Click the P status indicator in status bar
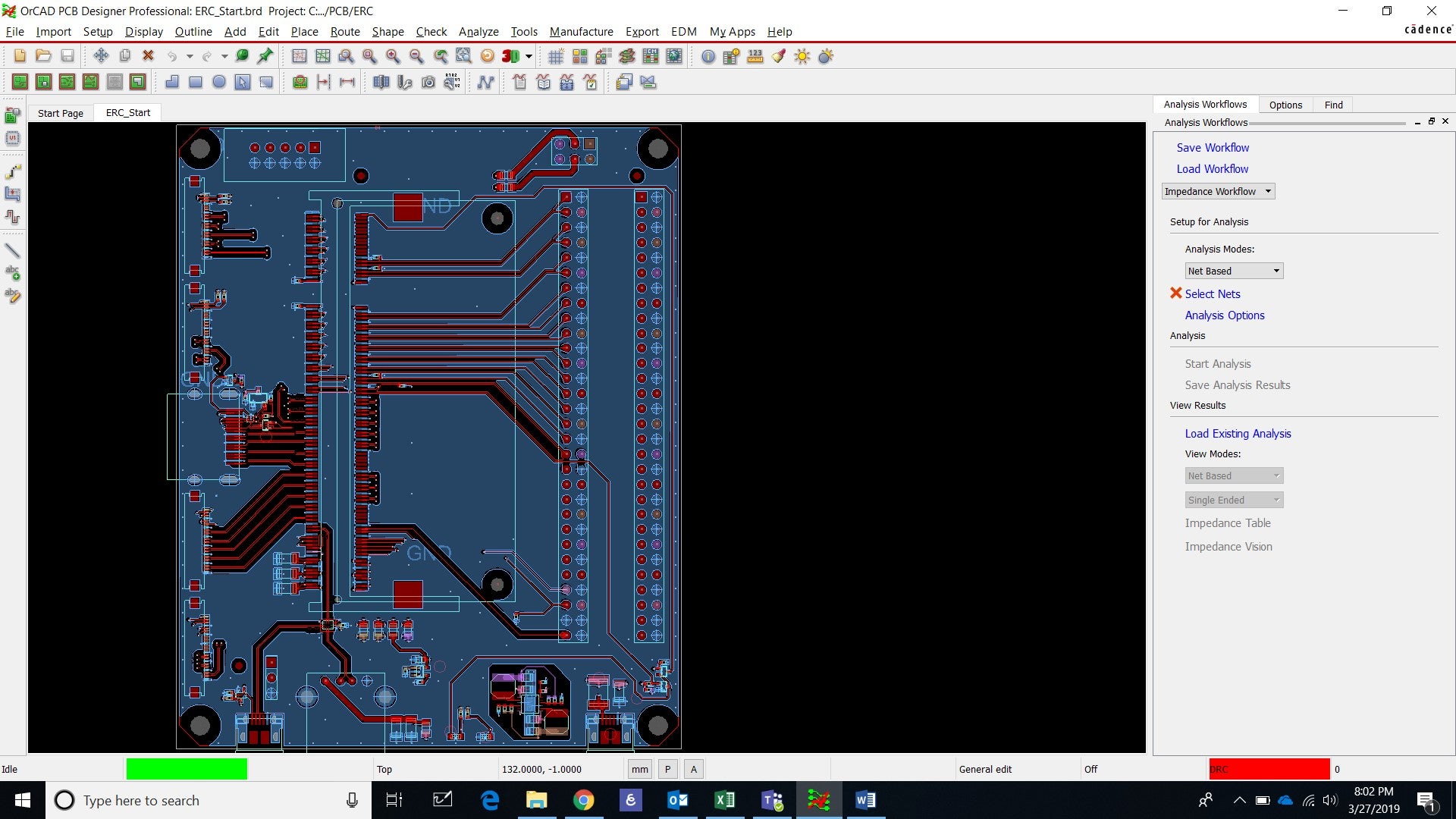This screenshot has height=819, width=1456. (667, 769)
